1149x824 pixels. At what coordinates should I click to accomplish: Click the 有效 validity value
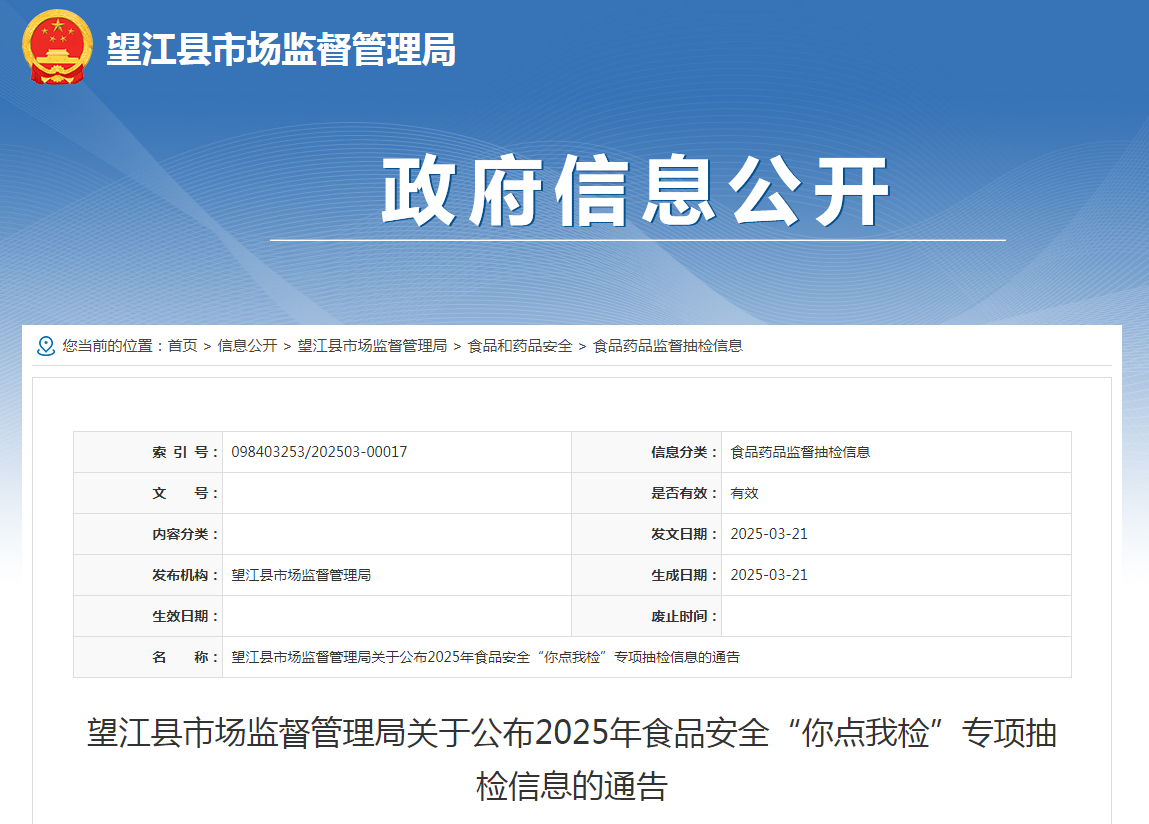(x=745, y=493)
